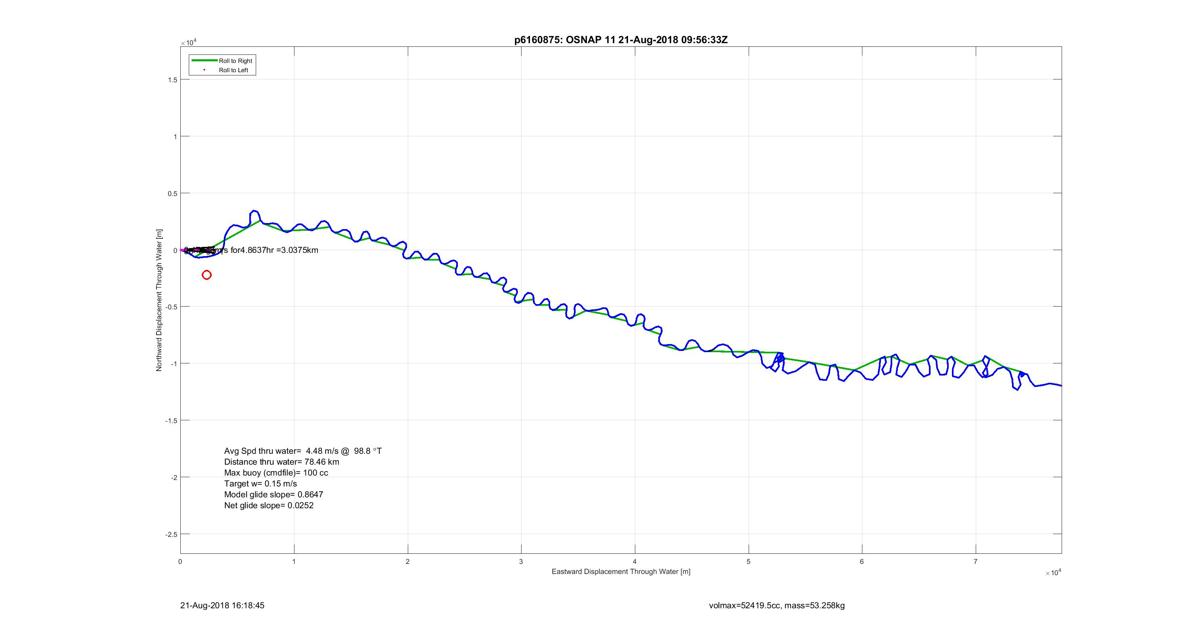
Task: Click the x-axis tick label 5
Action: coord(748,562)
